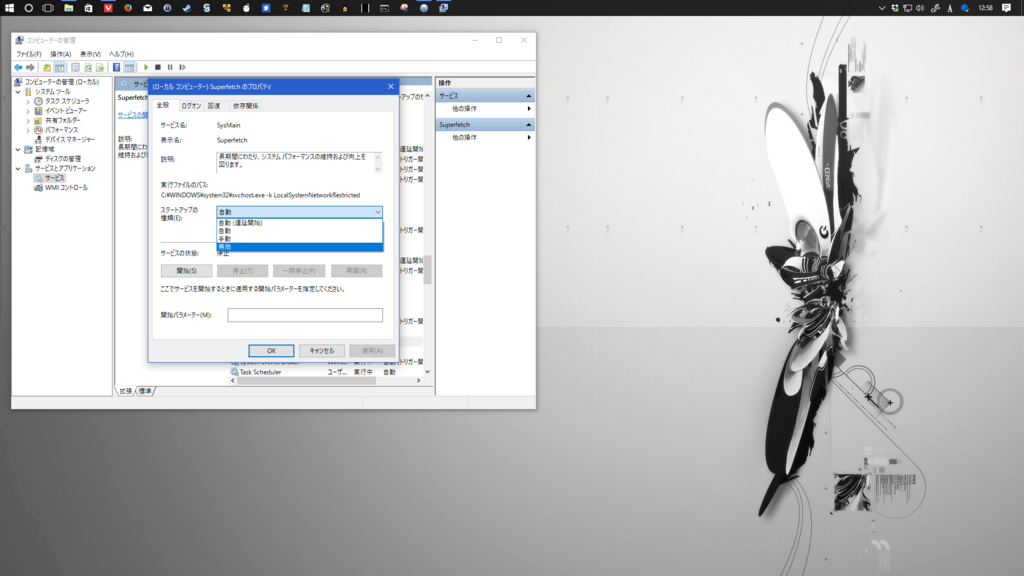Click the volume icon in system tray
1024x576 pixels.
point(920,8)
